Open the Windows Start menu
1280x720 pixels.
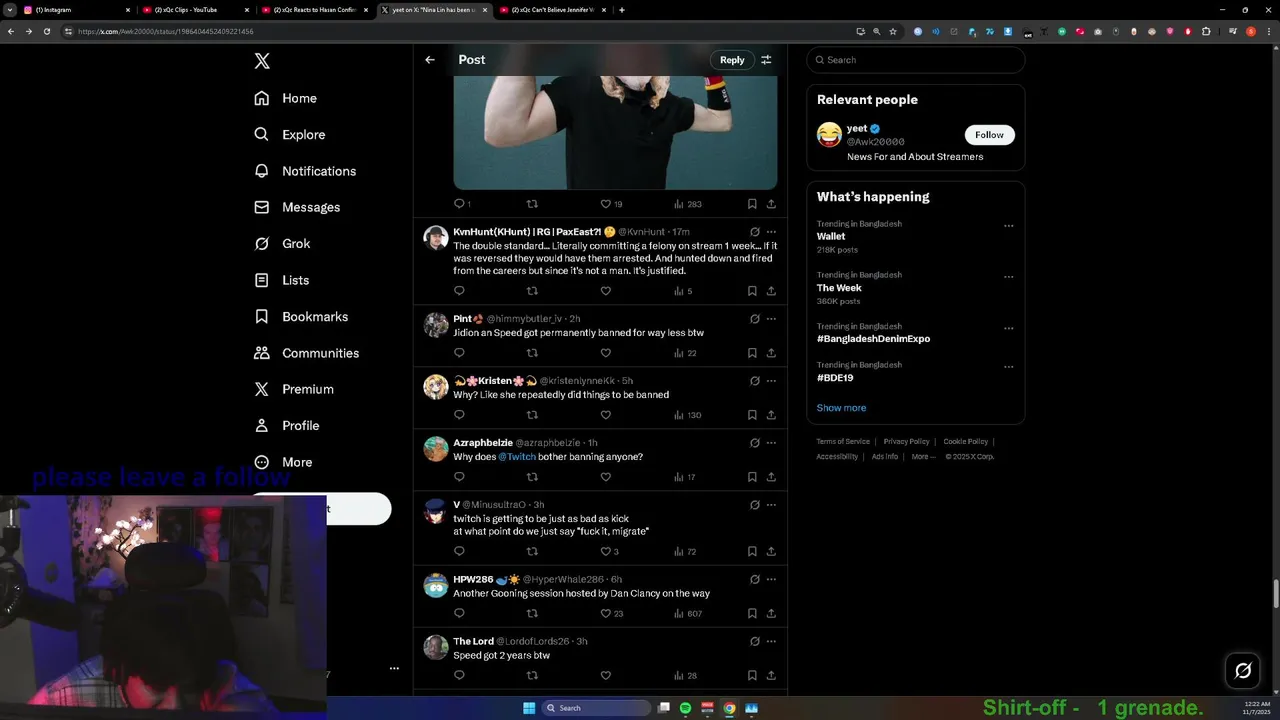point(529,708)
